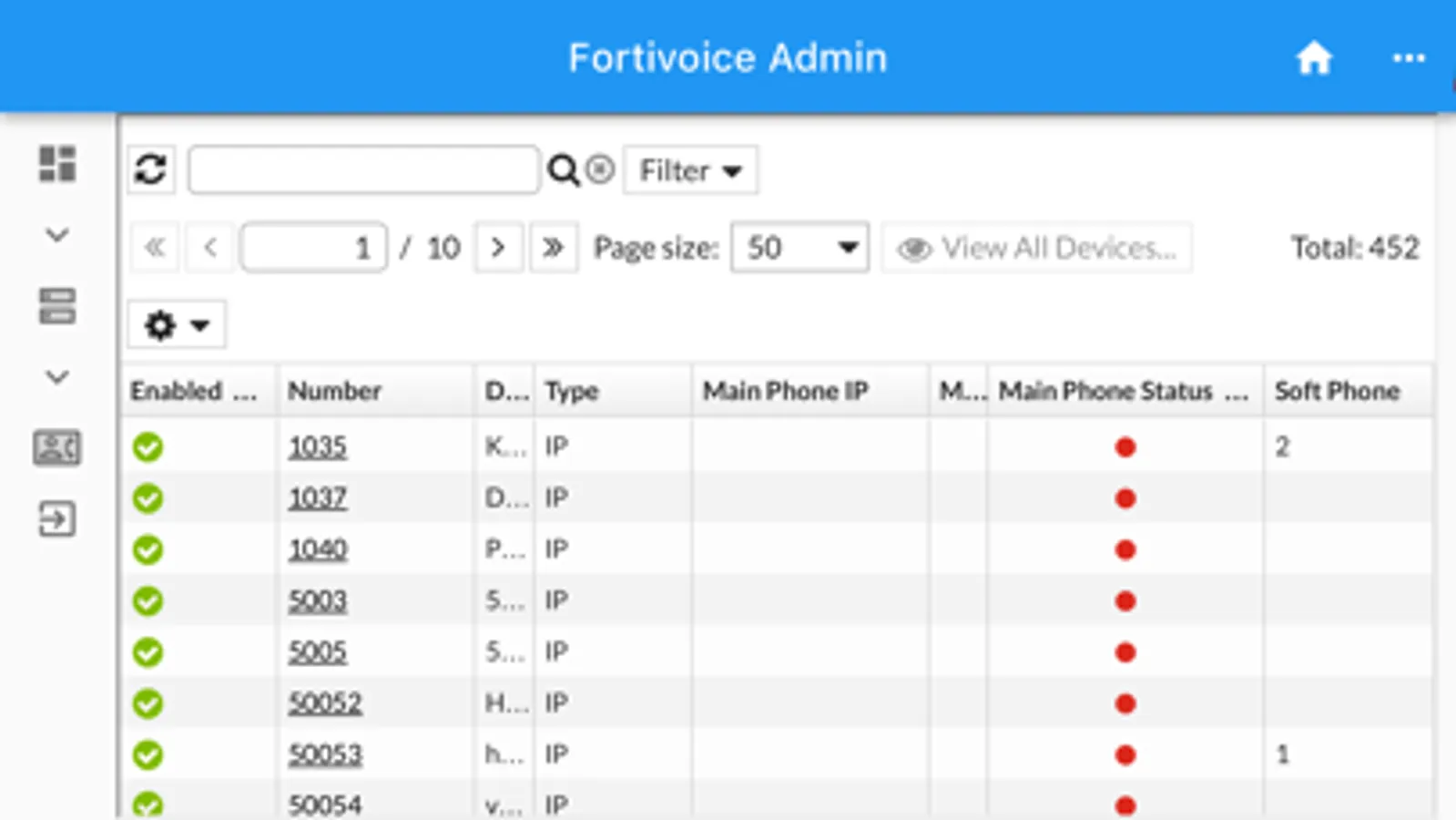This screenshot has height=820, width=1456.
Task: Open extension 1035 link
Action: click(318, 447)
